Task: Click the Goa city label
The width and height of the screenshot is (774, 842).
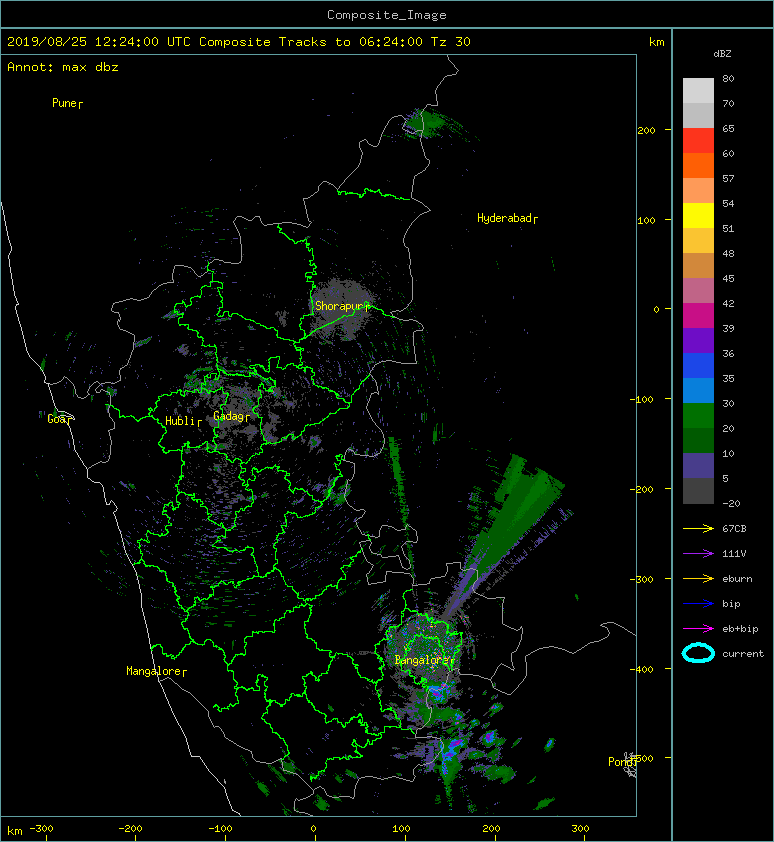Action: [x=56, y=419]
